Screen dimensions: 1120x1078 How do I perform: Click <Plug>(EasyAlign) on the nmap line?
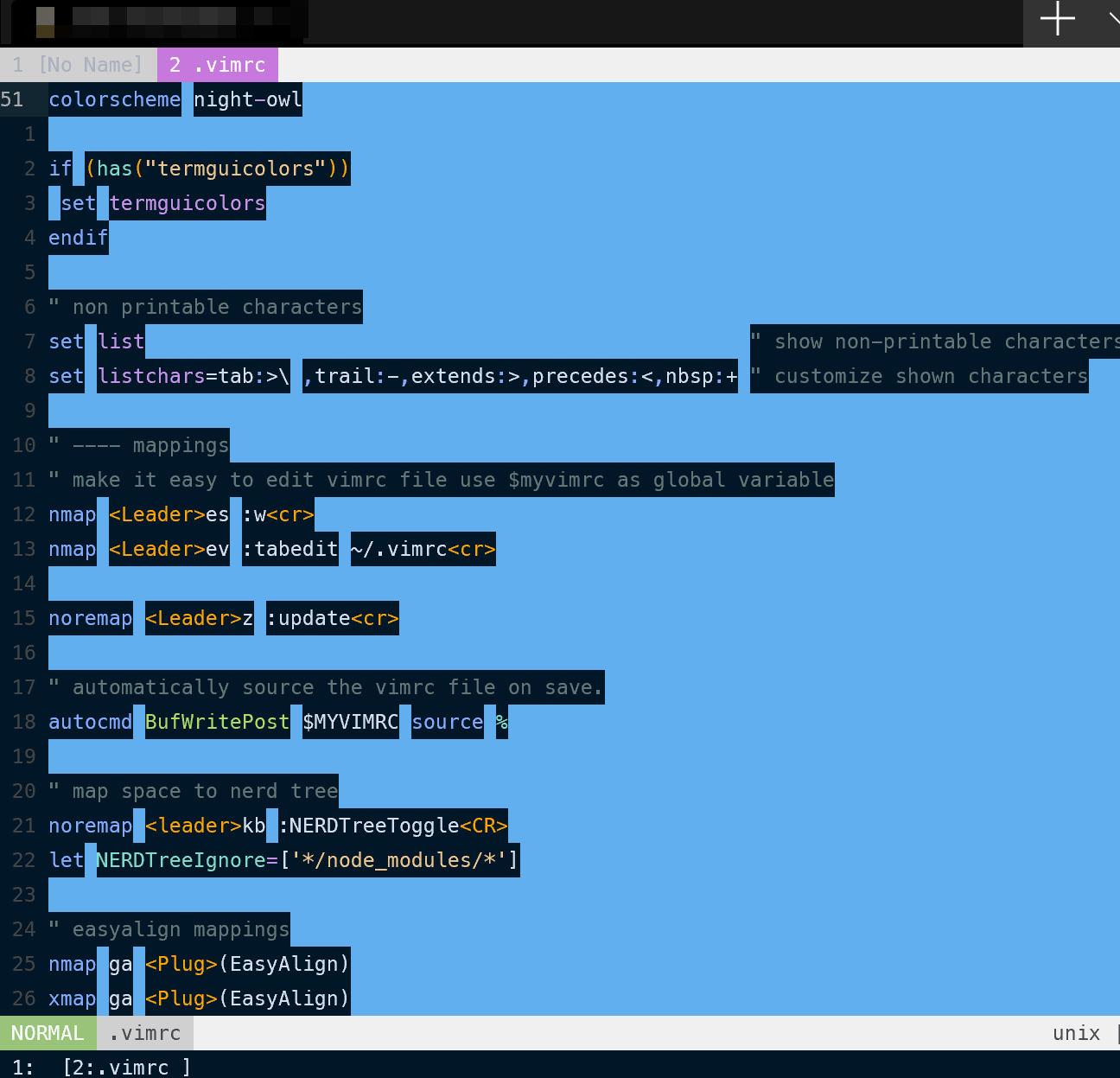(248, 964)
